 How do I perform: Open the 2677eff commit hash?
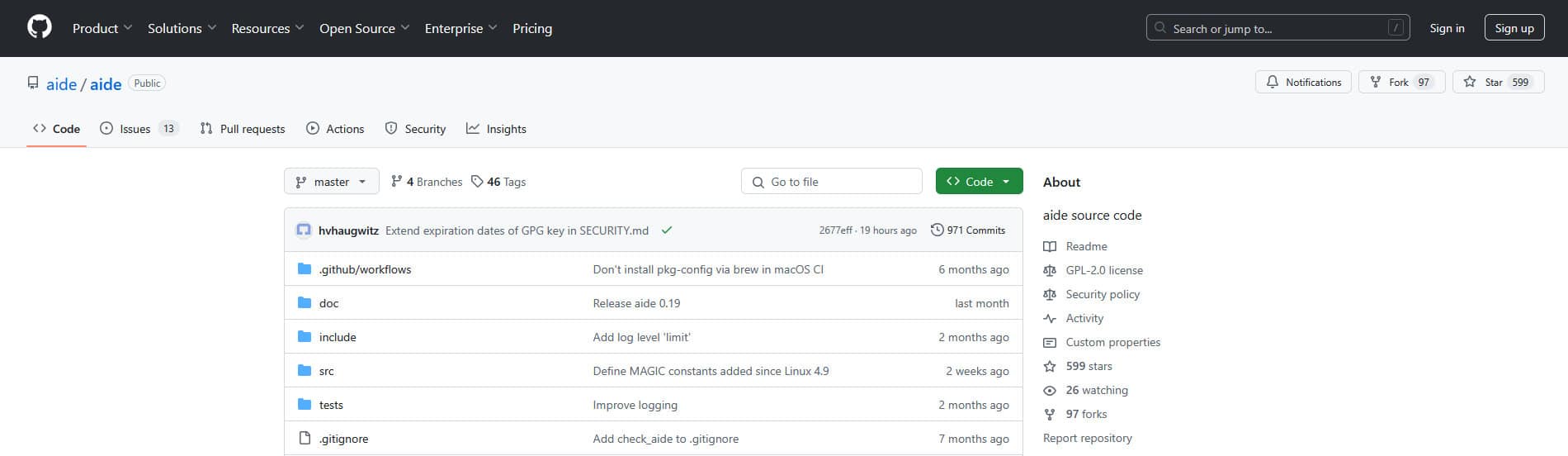[x=835, y=230]
